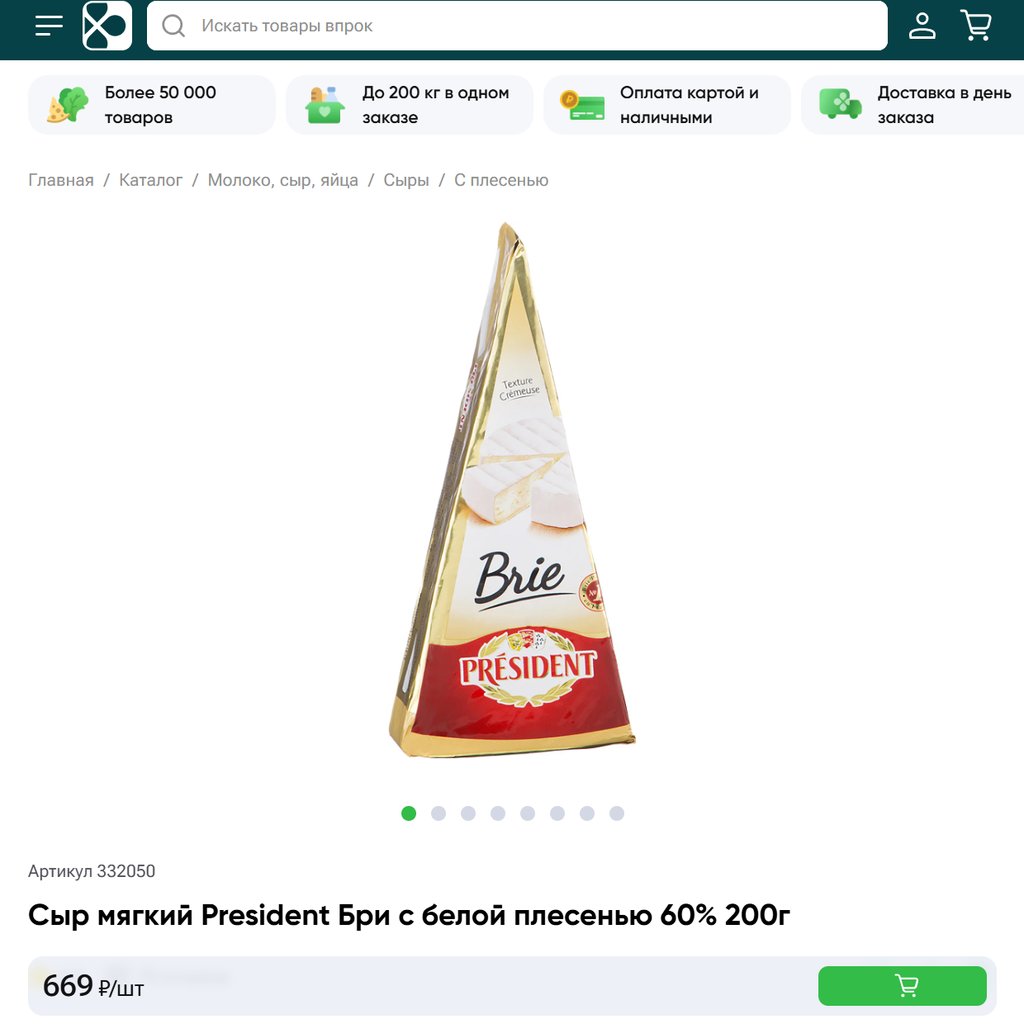Viewport: 1024px width, 1024px height.
Task: Go to 'Главная' breadcrumb
Action: pyautogui.click(x=61, y=180)
